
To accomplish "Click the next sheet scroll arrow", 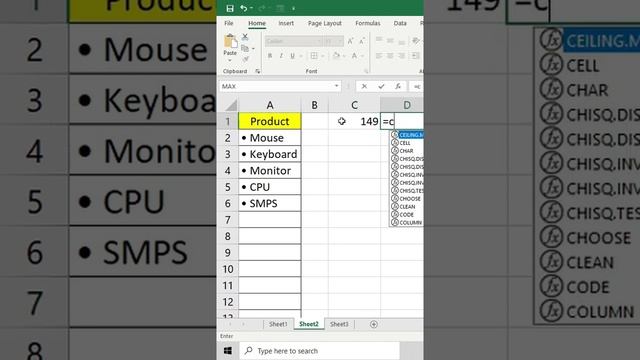I will tap(244, 324).
